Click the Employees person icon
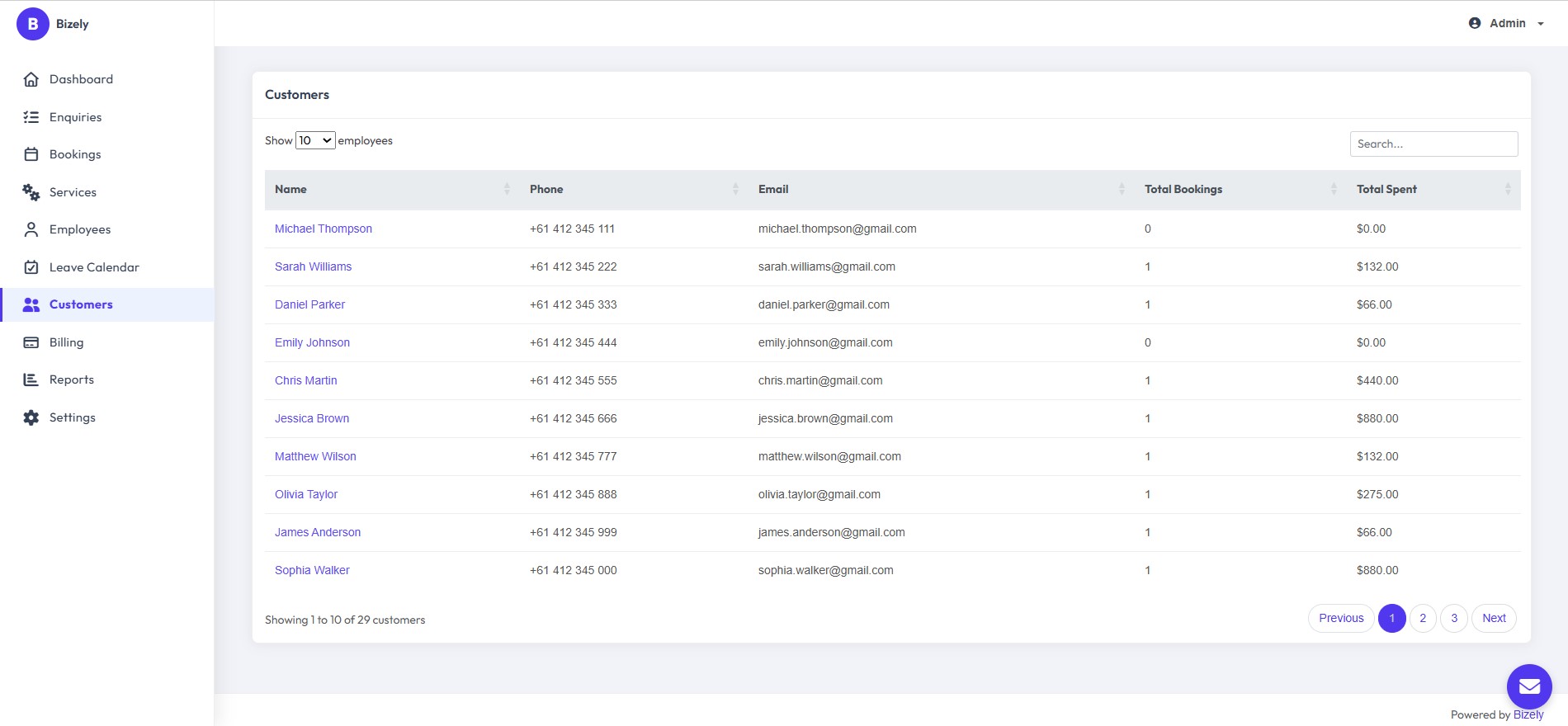The width and height of the screenshot is (1568, 726). click(31, 229)
